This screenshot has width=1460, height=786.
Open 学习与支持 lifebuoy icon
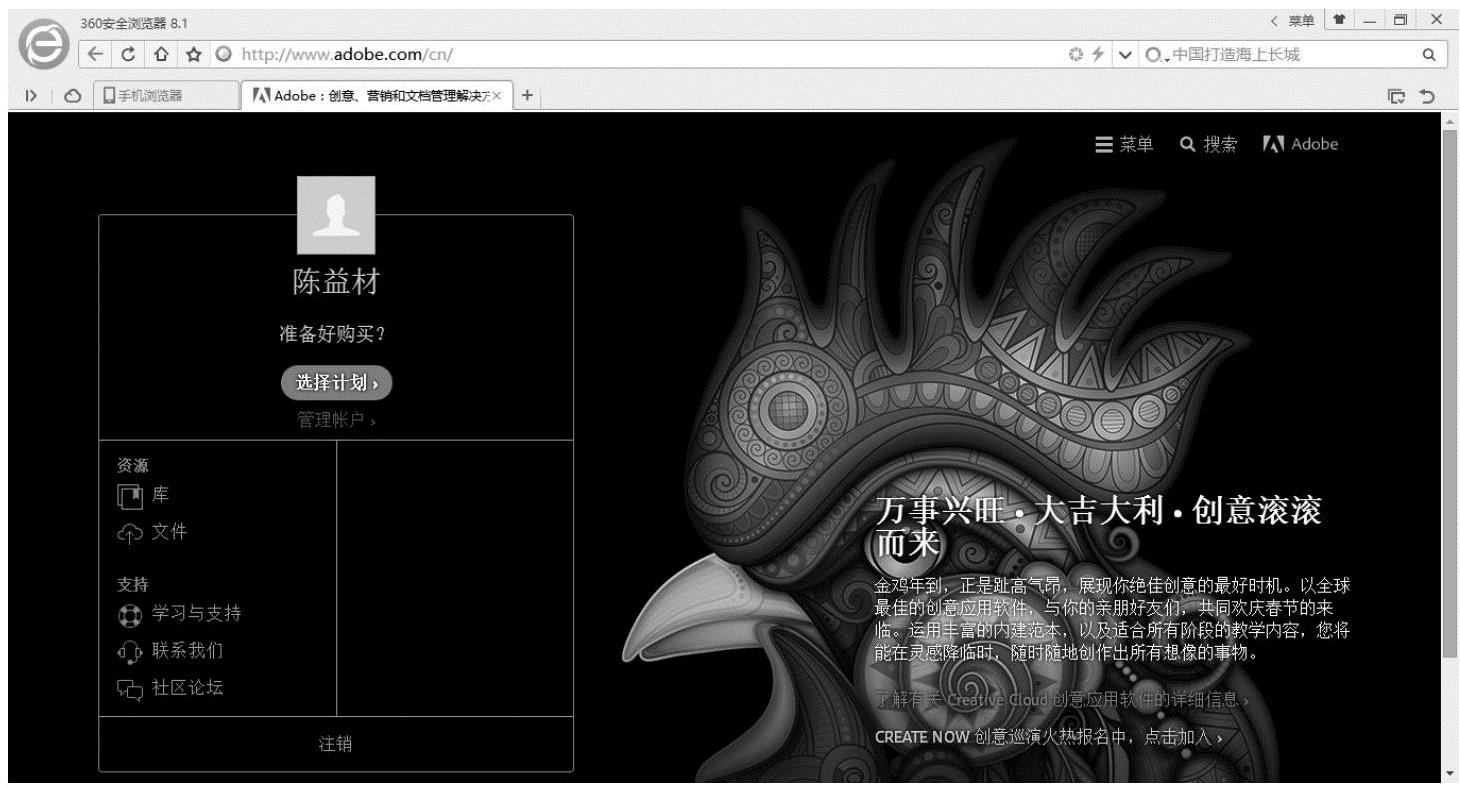coord(130,613)
